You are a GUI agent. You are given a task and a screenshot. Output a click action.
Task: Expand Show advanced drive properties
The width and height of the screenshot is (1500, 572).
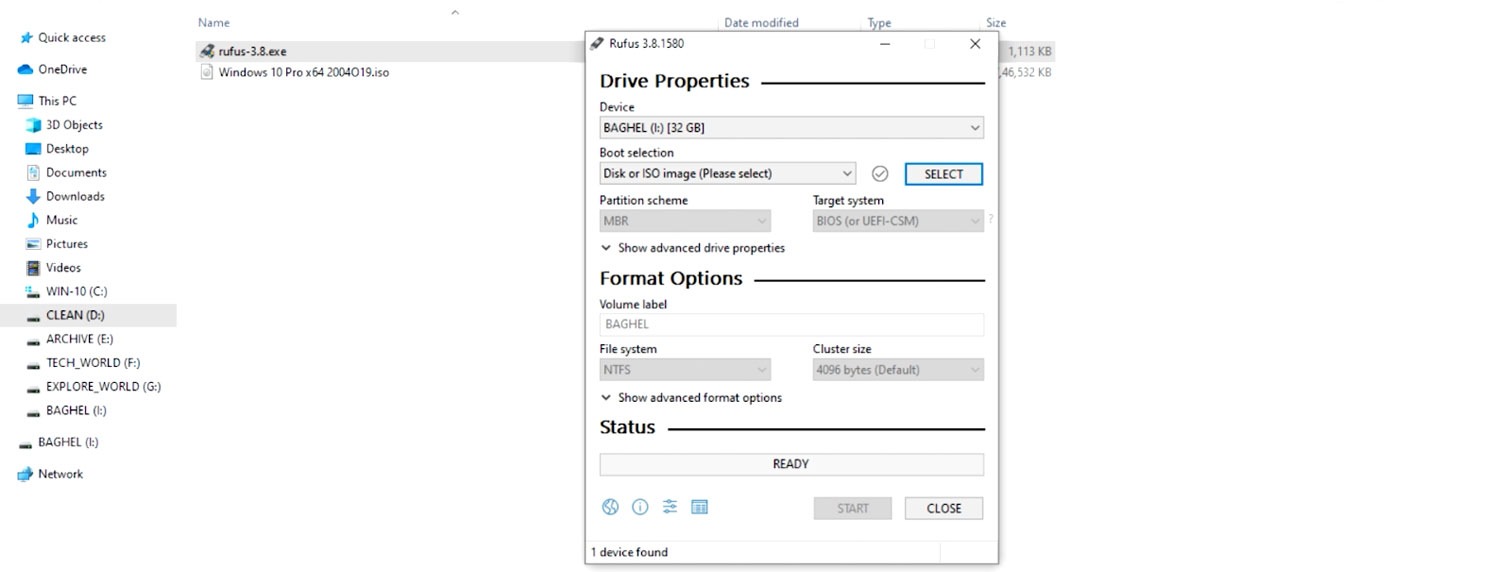pyautogui.click(x=693, y=248)
